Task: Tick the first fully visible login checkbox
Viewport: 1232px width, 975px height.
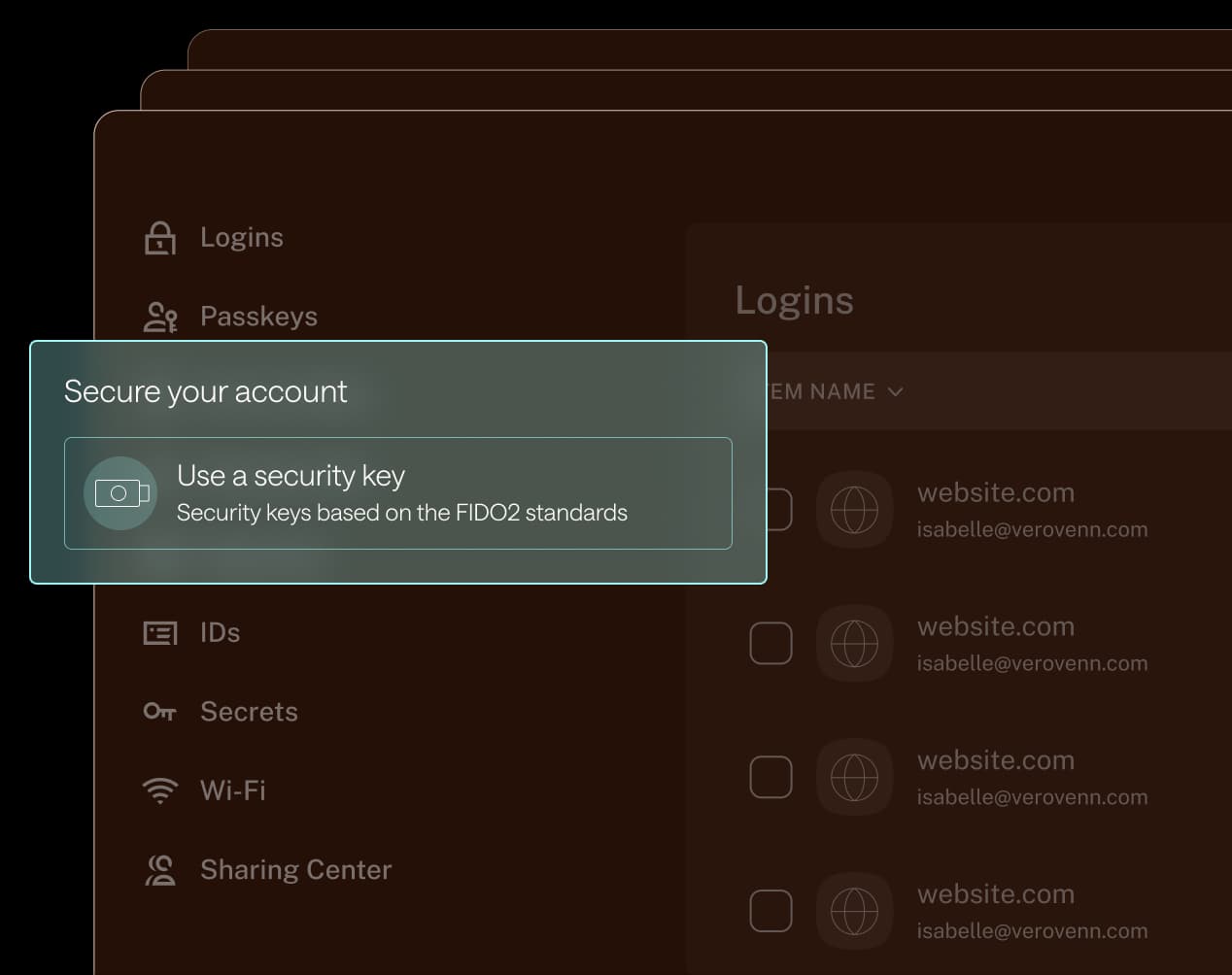Action: click(x=771, y=644)
